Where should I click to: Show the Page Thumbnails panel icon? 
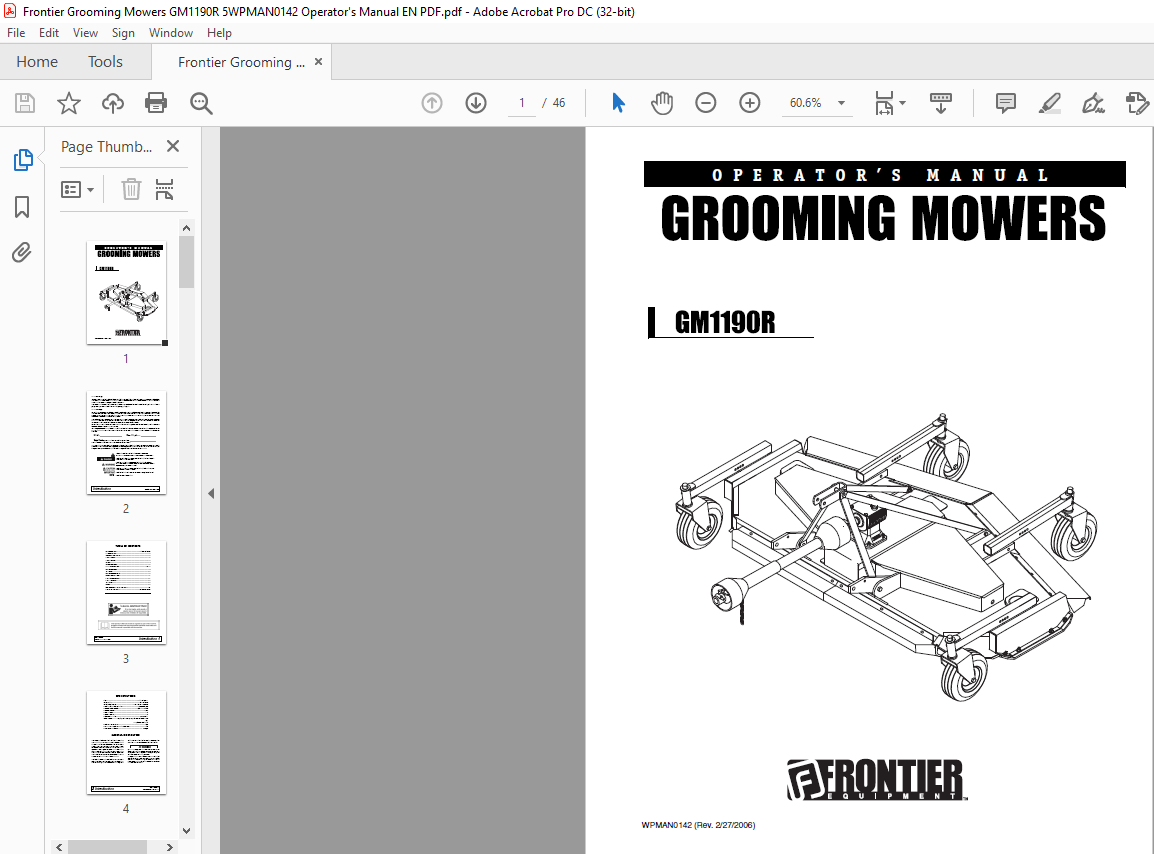click(23, 160)
